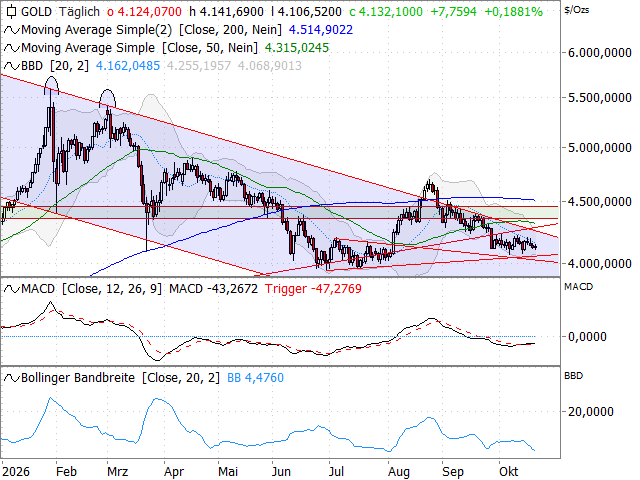Click the 200 MA value 4.514,9022
The width and height of the screenshot is (640, 480).
click(x=321, y=30)
